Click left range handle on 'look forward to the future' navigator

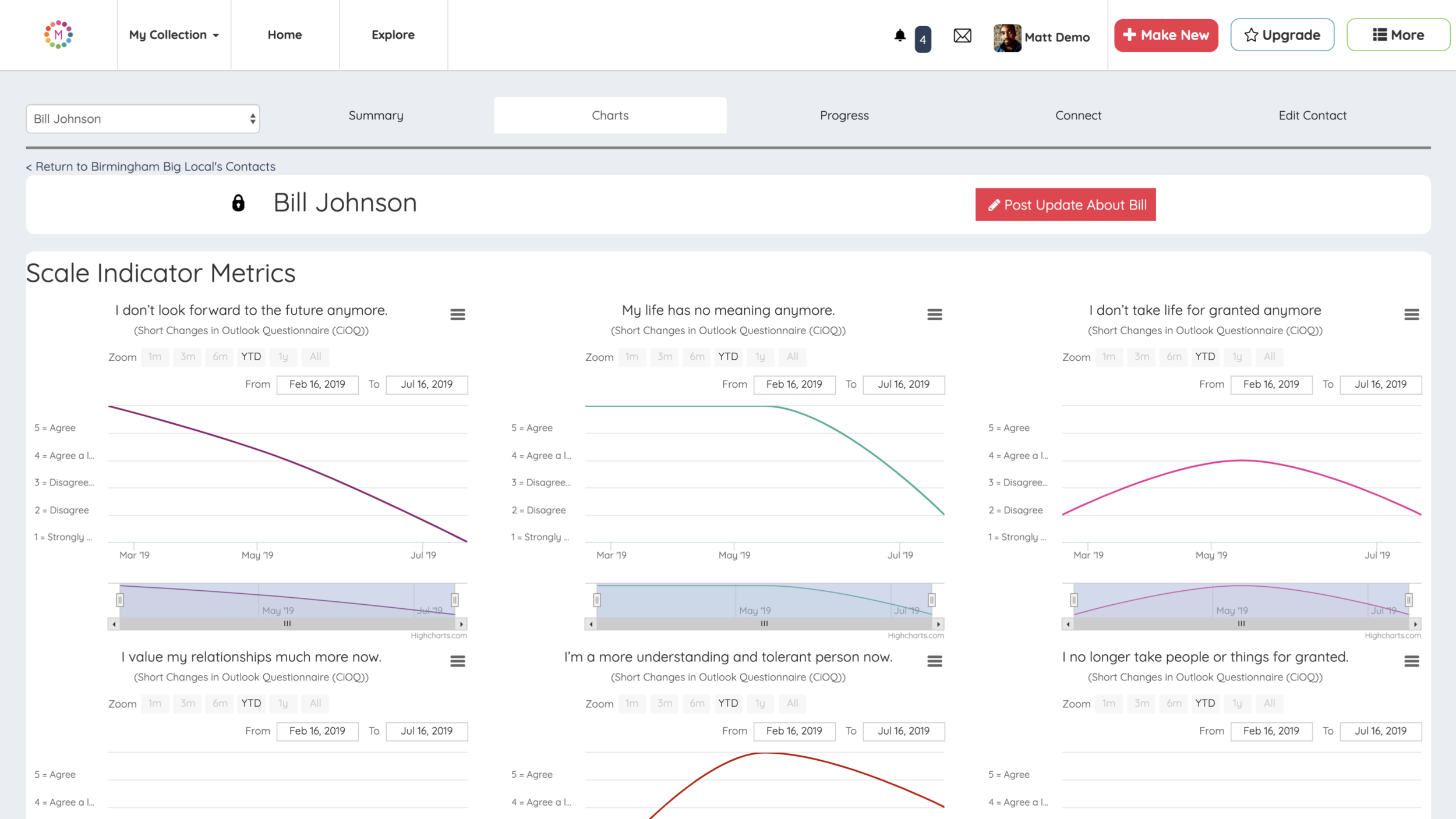point(120,600)
